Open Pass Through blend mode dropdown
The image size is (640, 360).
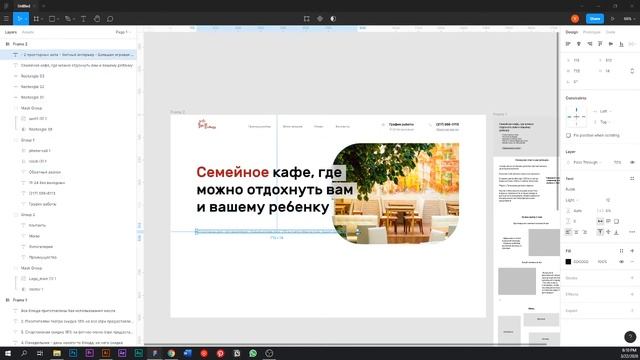coord(587,162)
